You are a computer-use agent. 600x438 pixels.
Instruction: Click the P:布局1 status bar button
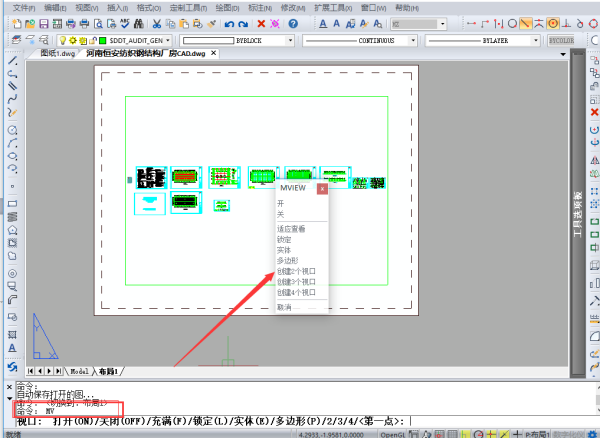[537, 434]
